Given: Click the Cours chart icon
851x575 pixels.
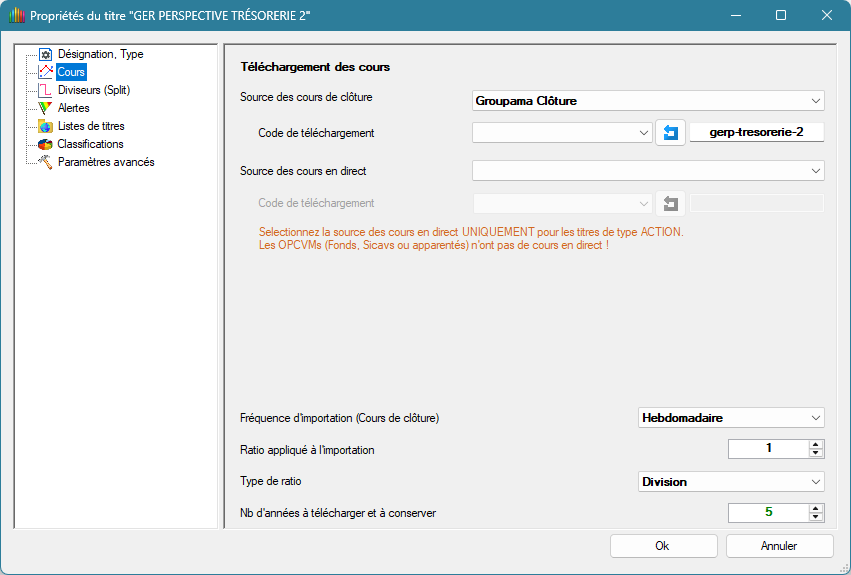Looking at the screenshot, I should click(x=45, y=72).
